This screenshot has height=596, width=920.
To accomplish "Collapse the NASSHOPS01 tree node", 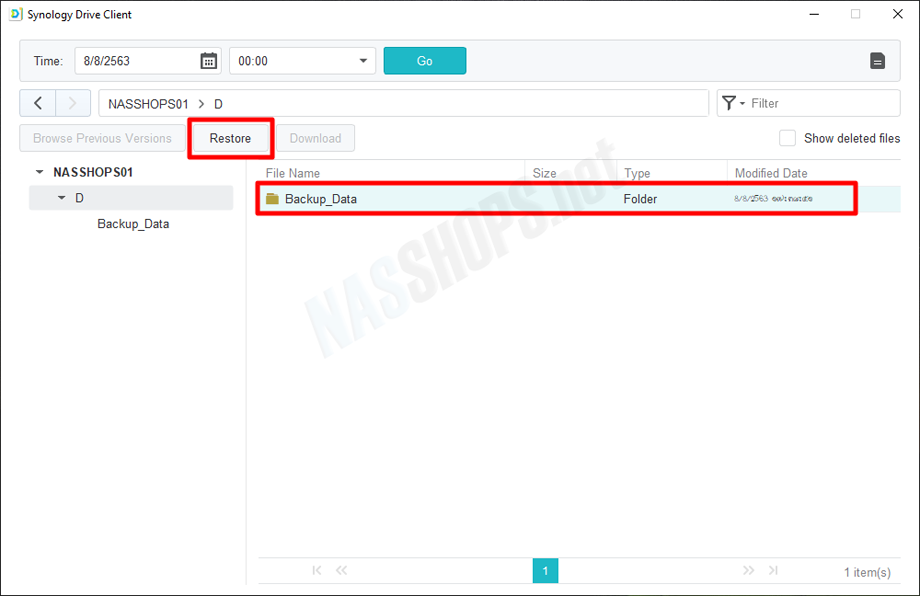I will tap(39, 172).
